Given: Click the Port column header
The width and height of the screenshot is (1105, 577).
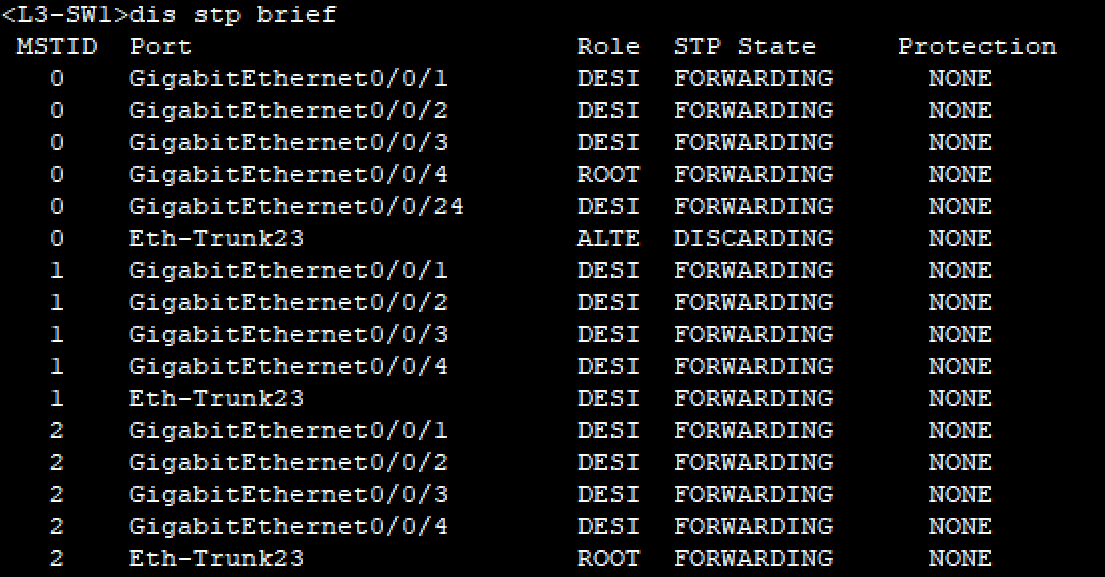Looking at the screenshot, I should click(160, 47).
